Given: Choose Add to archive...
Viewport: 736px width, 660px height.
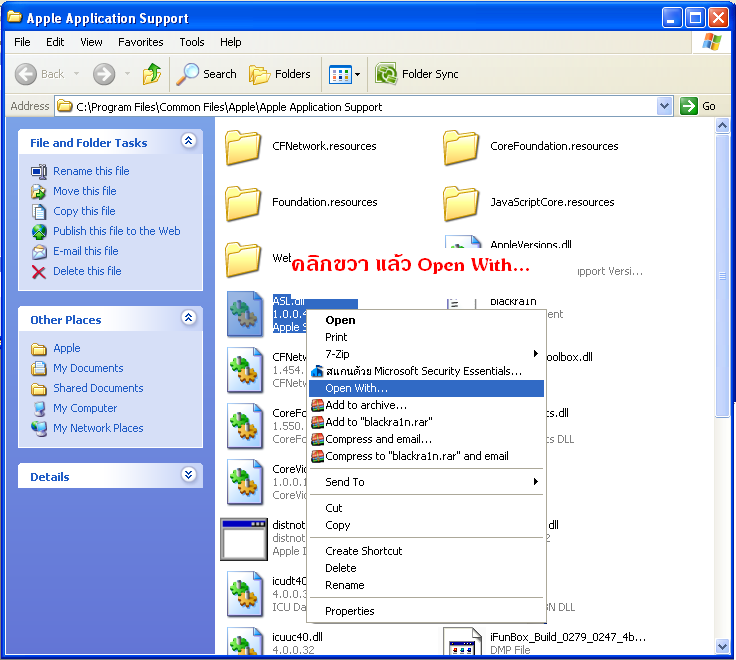Looking at the screenshot, I should pos(426,405).
